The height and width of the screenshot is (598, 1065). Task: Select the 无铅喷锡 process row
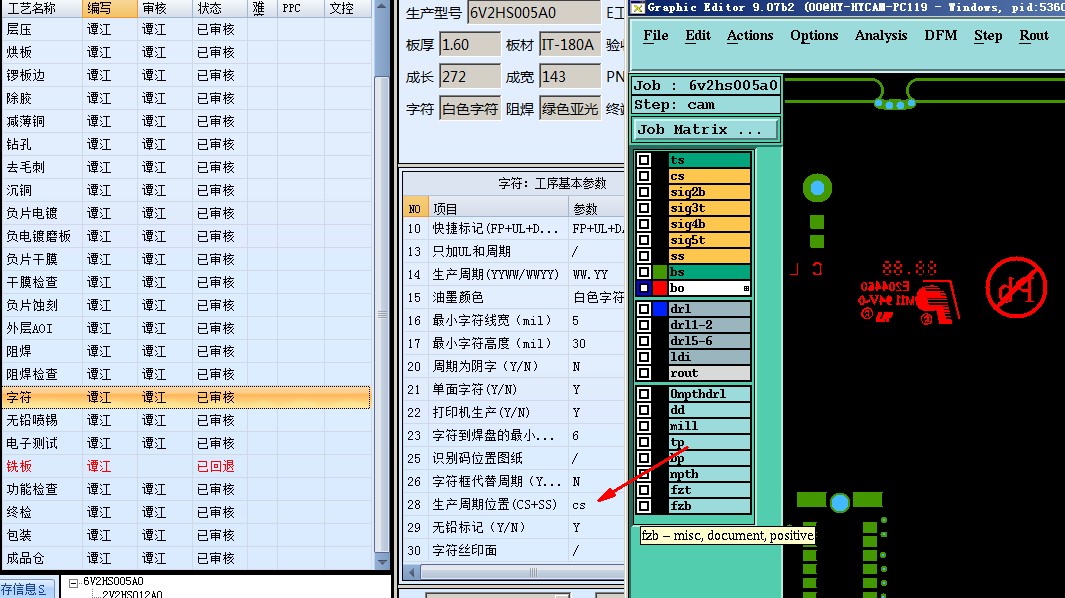(185, 421)
